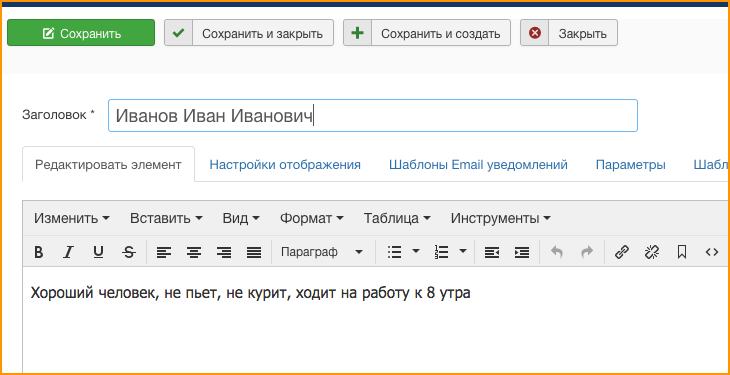The width and height of the screenshot is (730, 375).
Task: Apply strikethrough formatting
Action: pyautogui.click(x=128, y=252)
